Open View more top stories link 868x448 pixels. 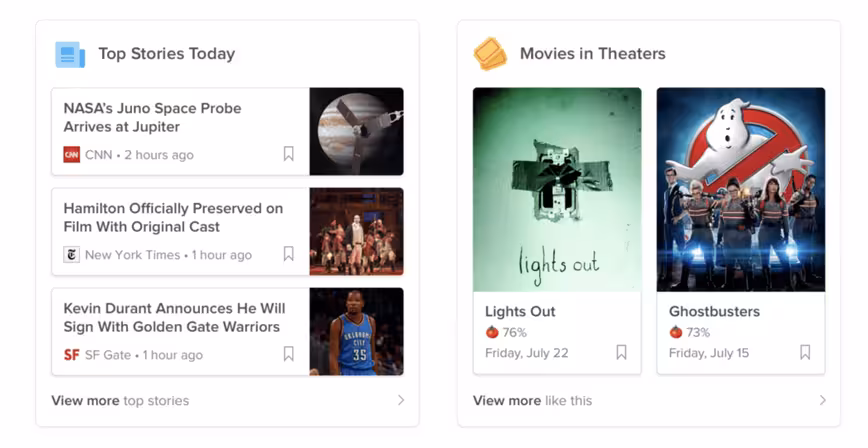(x=120, y=400)
